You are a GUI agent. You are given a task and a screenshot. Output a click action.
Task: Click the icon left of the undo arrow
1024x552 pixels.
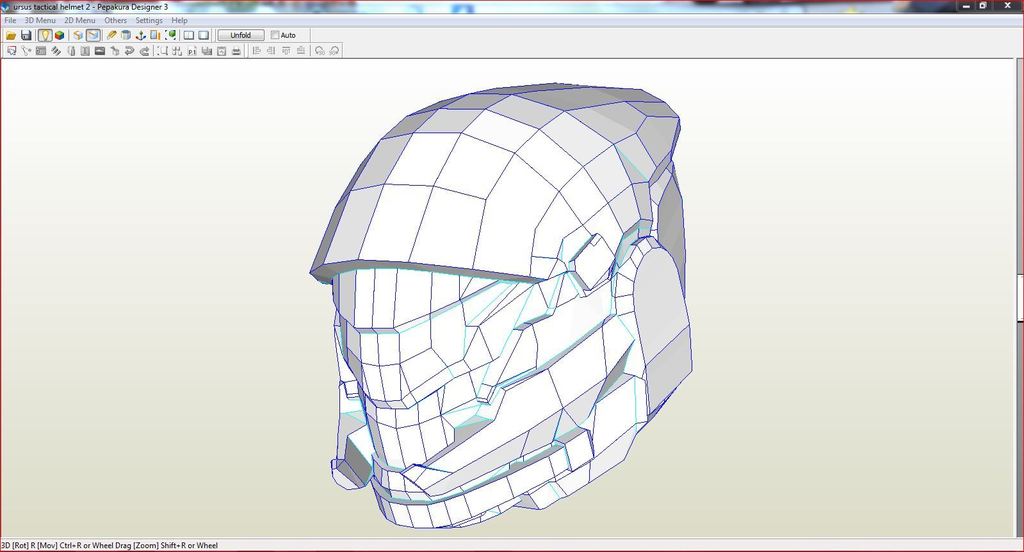coord(115,51)
